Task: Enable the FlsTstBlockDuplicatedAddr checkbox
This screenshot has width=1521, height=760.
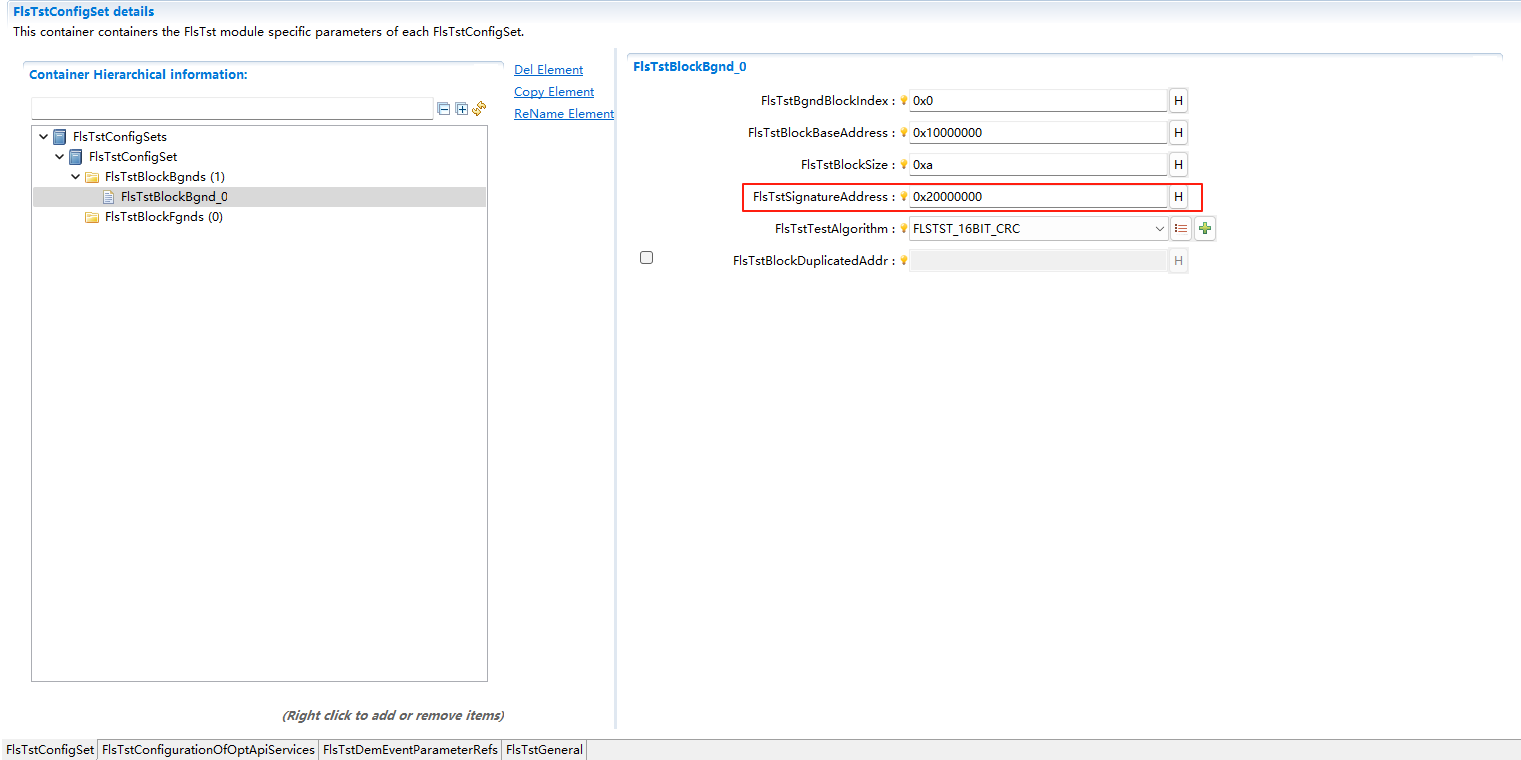Action: point(646,257)
